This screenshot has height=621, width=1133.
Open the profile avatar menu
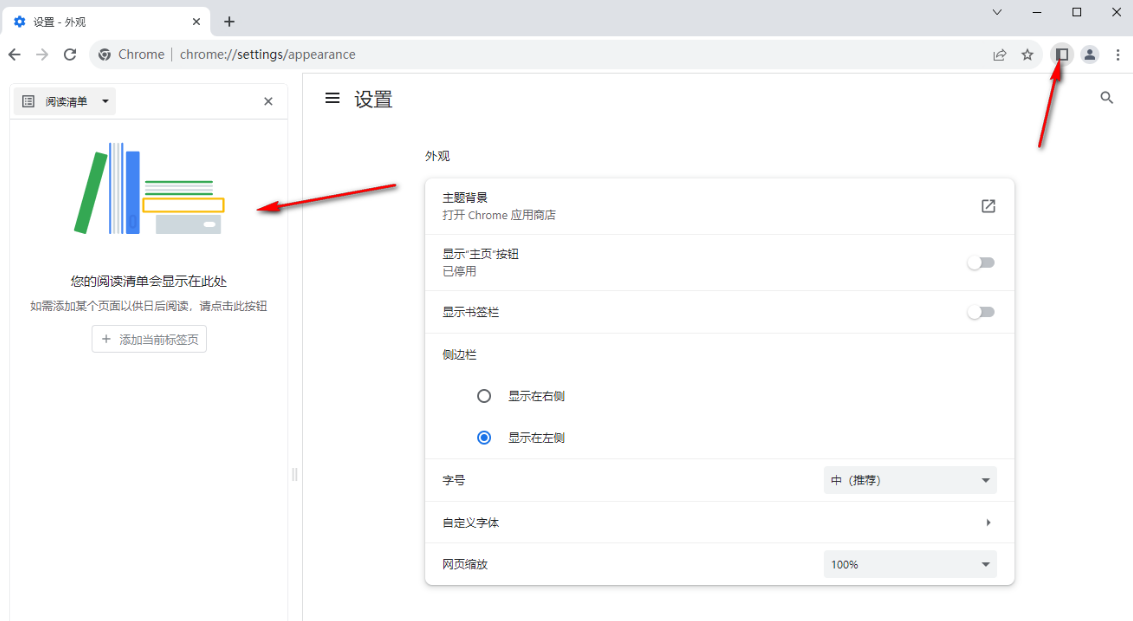[x=1090, y=54]
